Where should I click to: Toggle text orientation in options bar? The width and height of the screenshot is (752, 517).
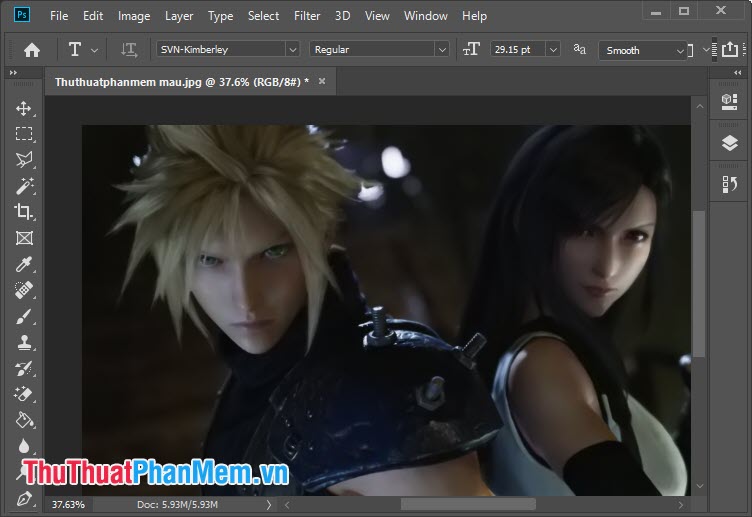(128, 49)
